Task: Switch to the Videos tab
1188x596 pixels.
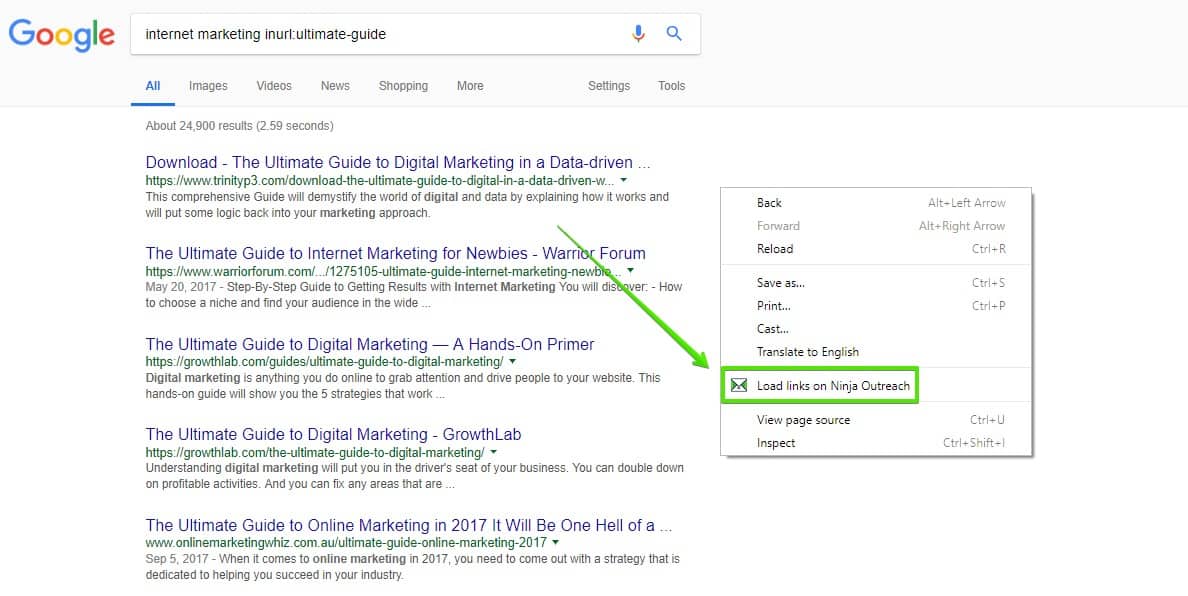Action: [x=274, y=86]
